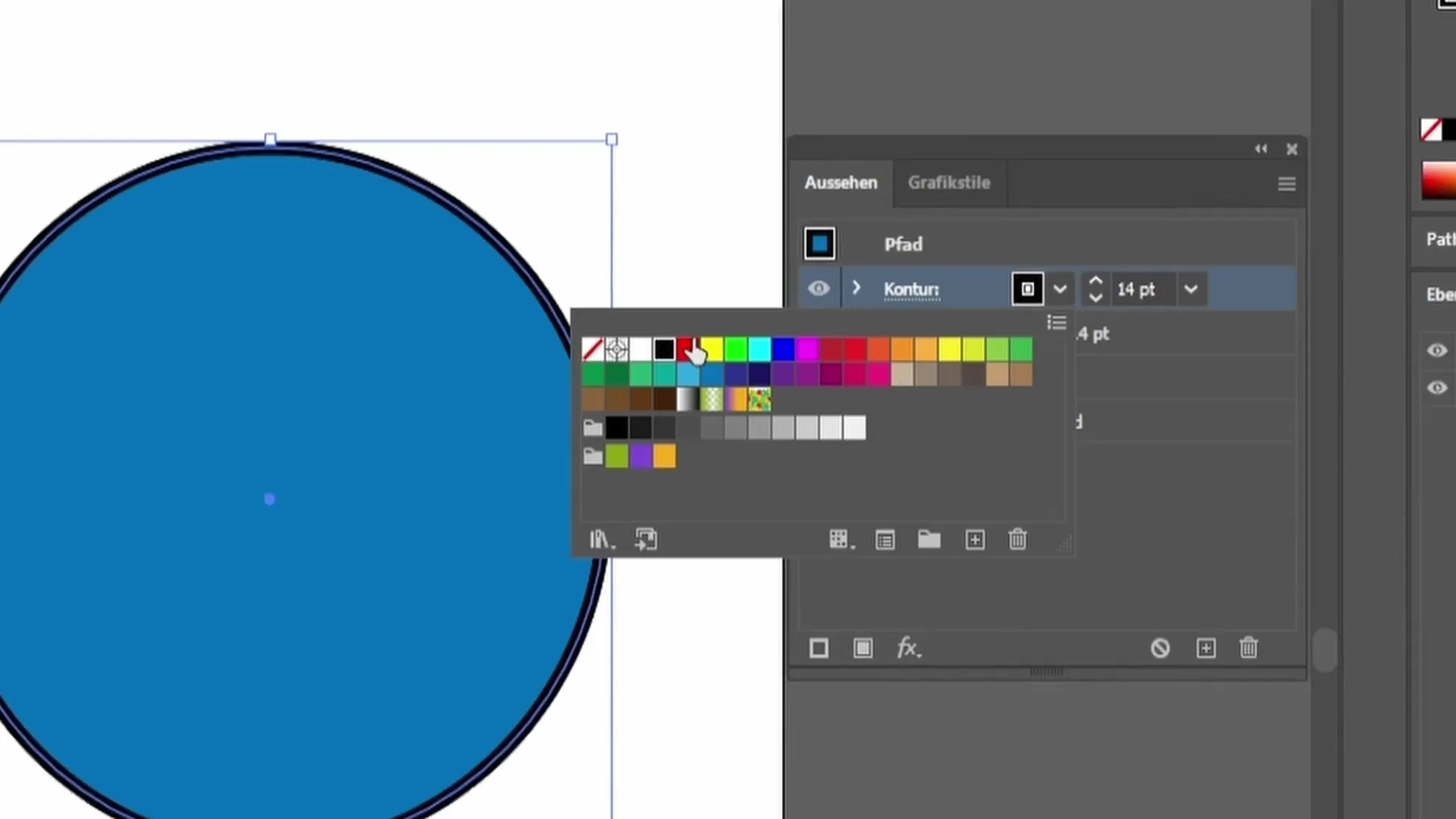The width and height of the screenshot is (1456, 819).
Task: Click the Add New Appearance attribute button
Action: (1205, 648)
